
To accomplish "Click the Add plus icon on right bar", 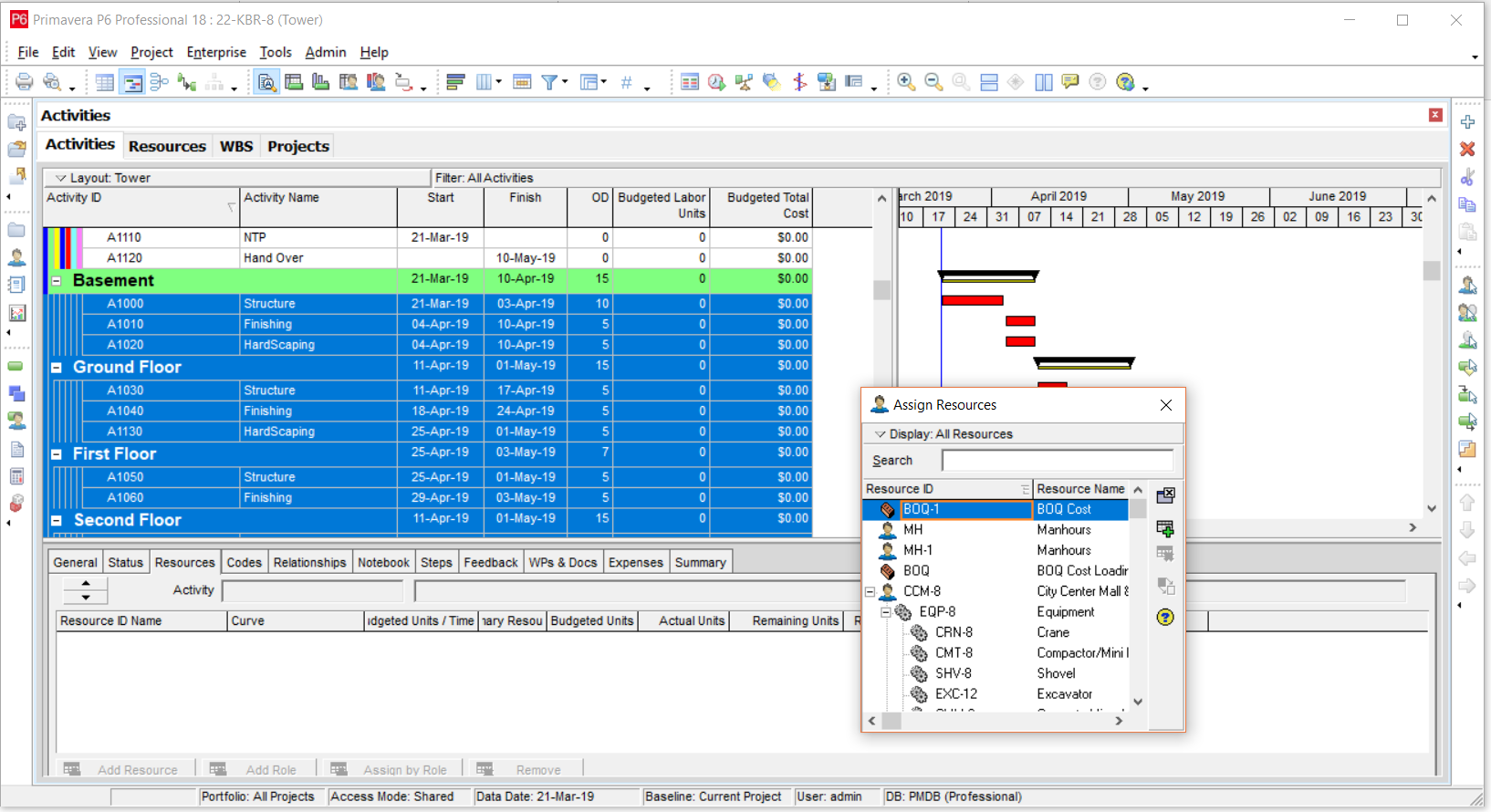I will click(1467, 121).
